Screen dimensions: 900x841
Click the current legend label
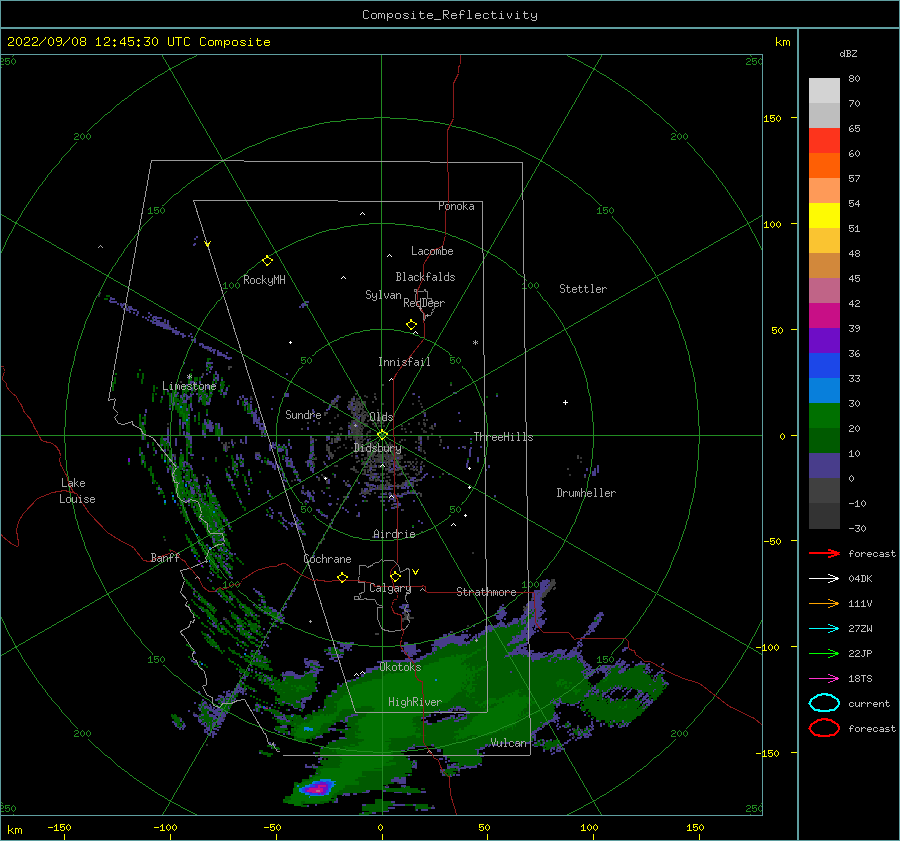coord(869,703)
